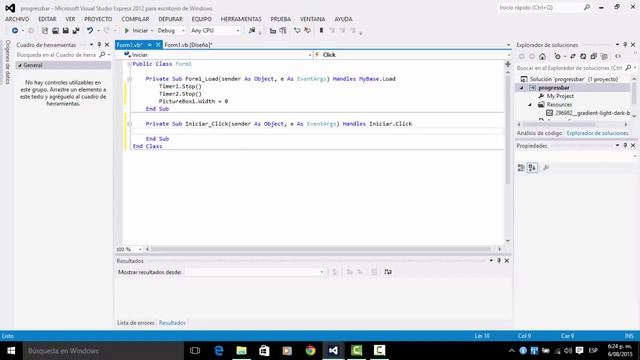This screenshot has height=360, width=640.
Task: Collapse Form1_Load sub outlining marker
Action: (129, 79)
